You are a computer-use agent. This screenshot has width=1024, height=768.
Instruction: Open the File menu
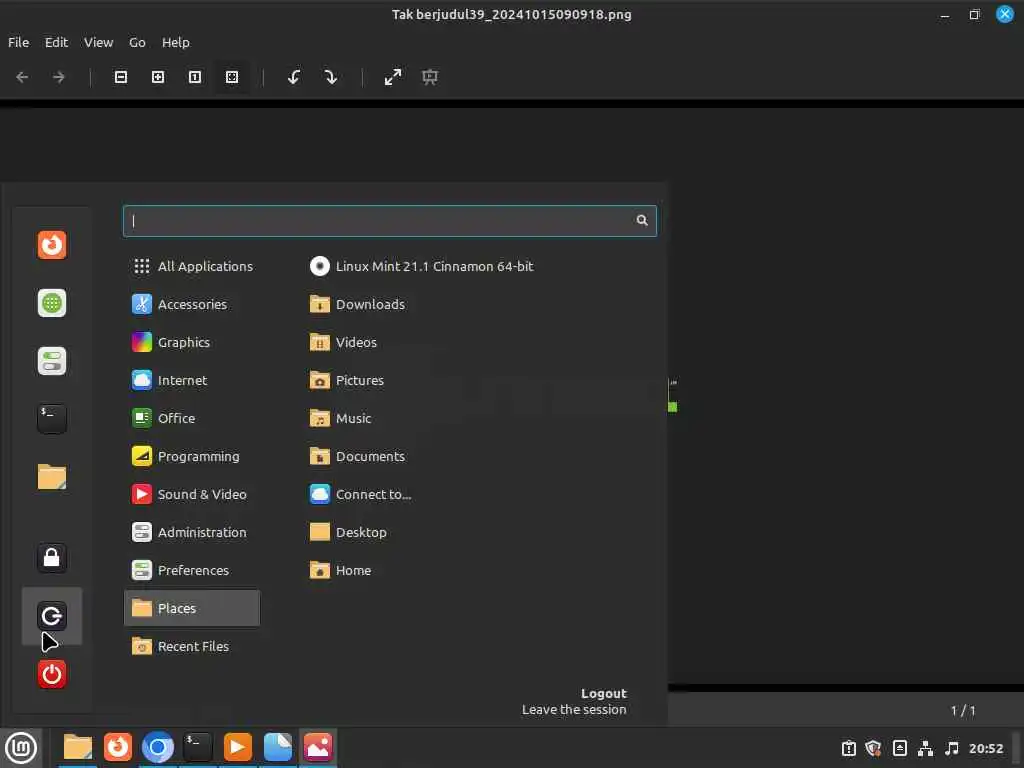18,42
